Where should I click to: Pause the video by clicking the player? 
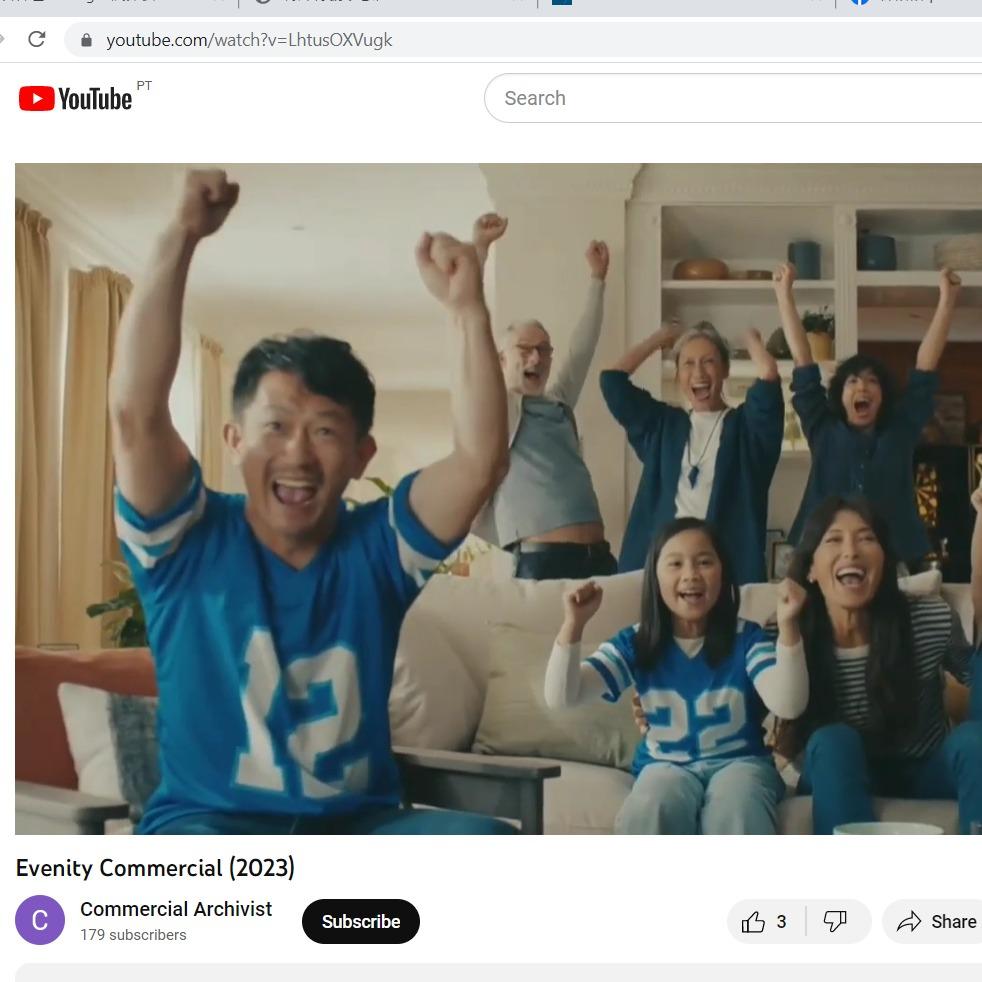(x=497, y=500)
